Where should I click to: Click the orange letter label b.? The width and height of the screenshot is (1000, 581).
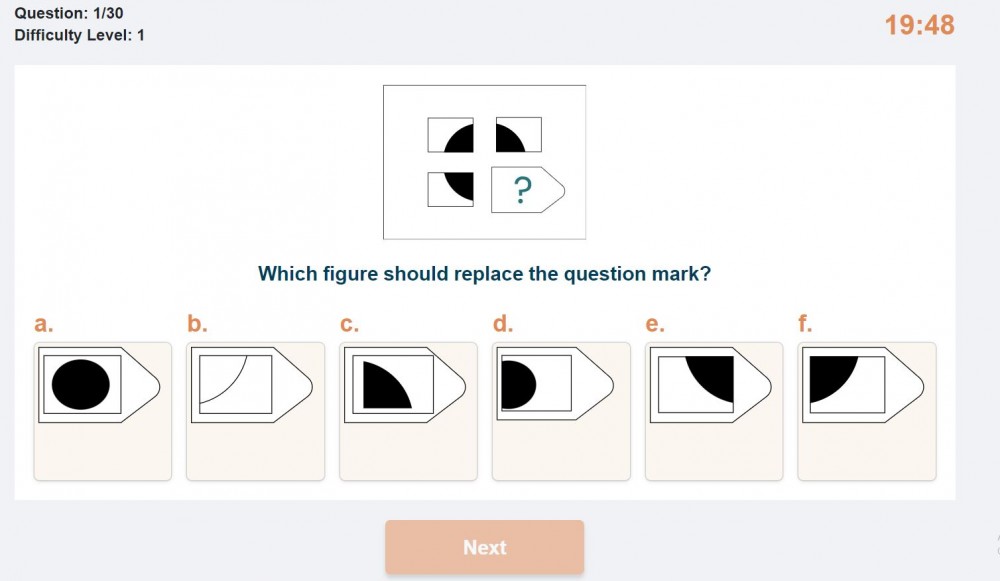click(x=197, y=323)
